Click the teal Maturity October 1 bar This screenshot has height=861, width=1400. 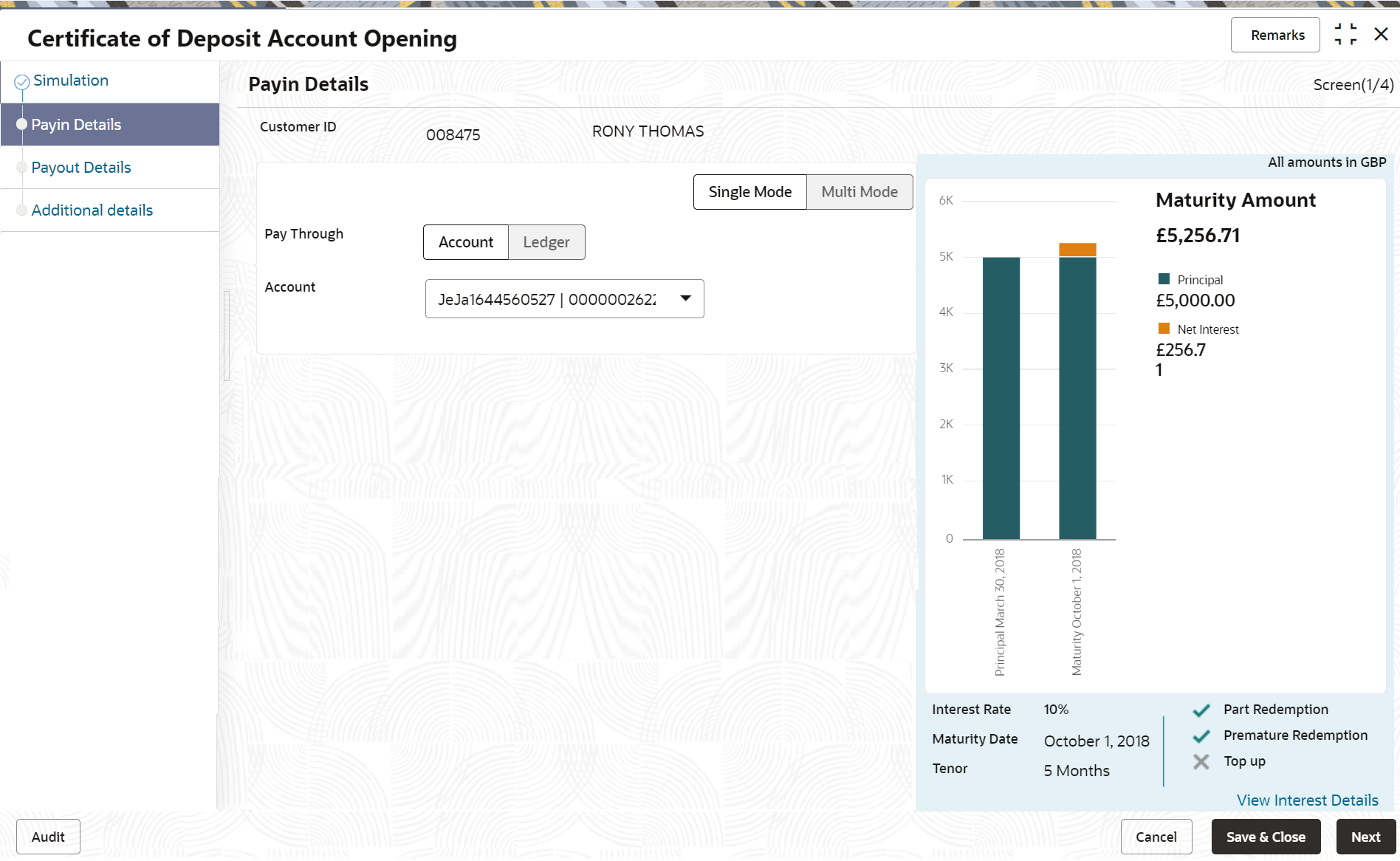tap(1077, 399)
